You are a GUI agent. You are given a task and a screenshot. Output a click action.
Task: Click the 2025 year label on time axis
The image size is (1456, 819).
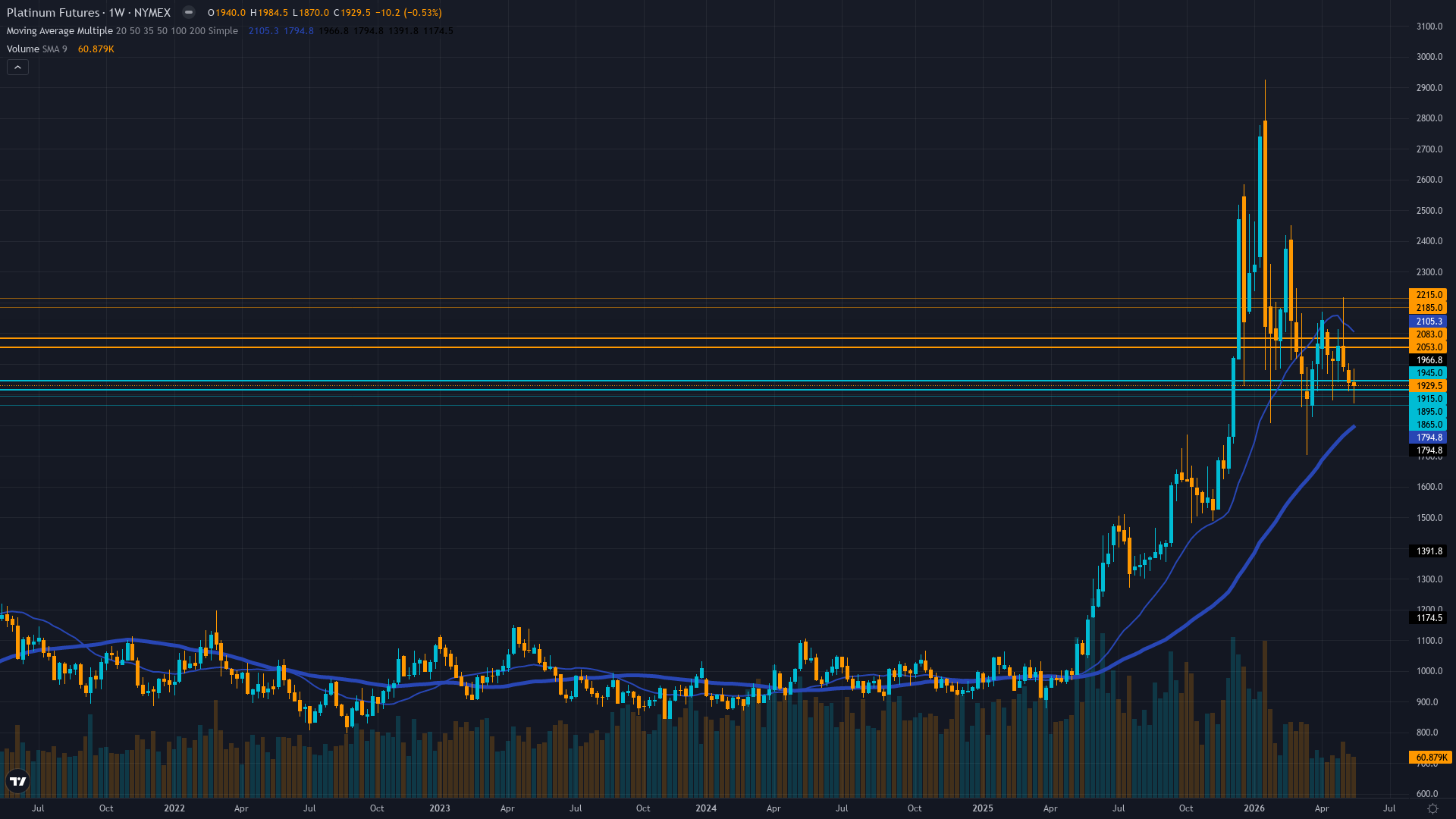click(983, 808)
